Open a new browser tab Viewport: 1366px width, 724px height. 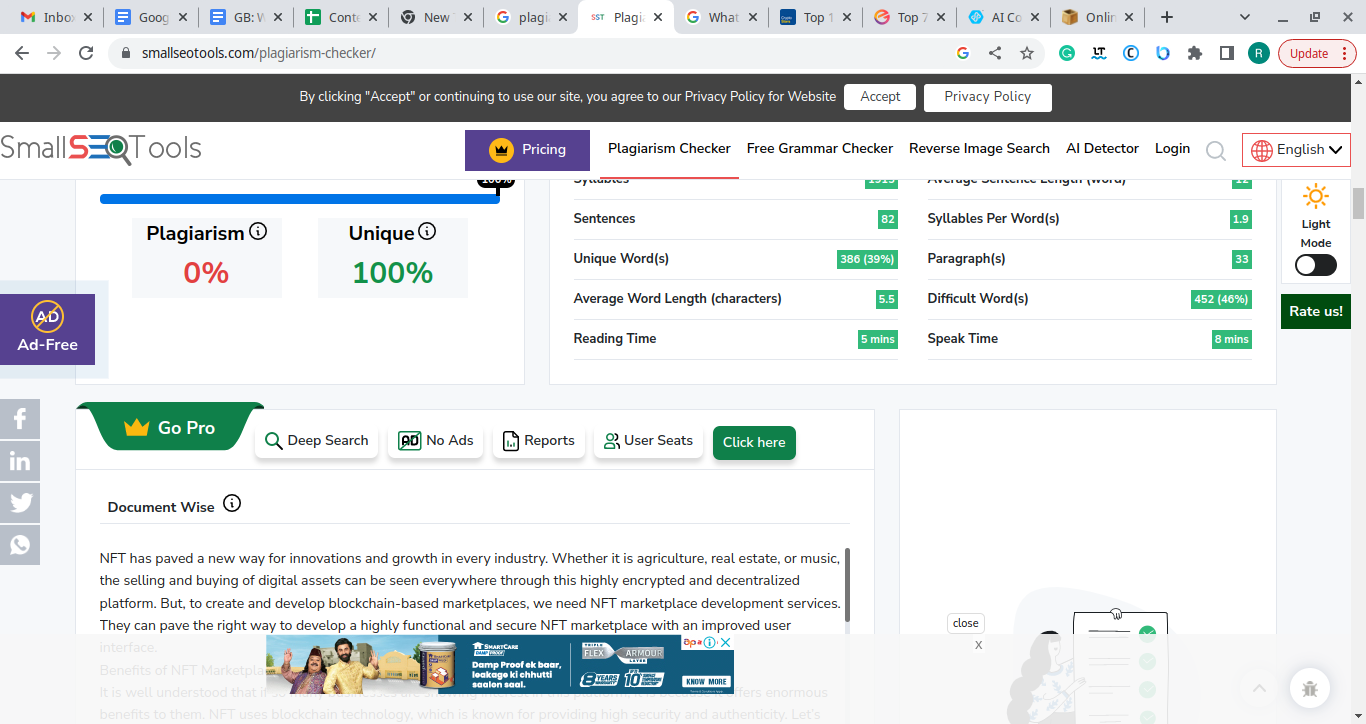click(x=1166, y=17)
